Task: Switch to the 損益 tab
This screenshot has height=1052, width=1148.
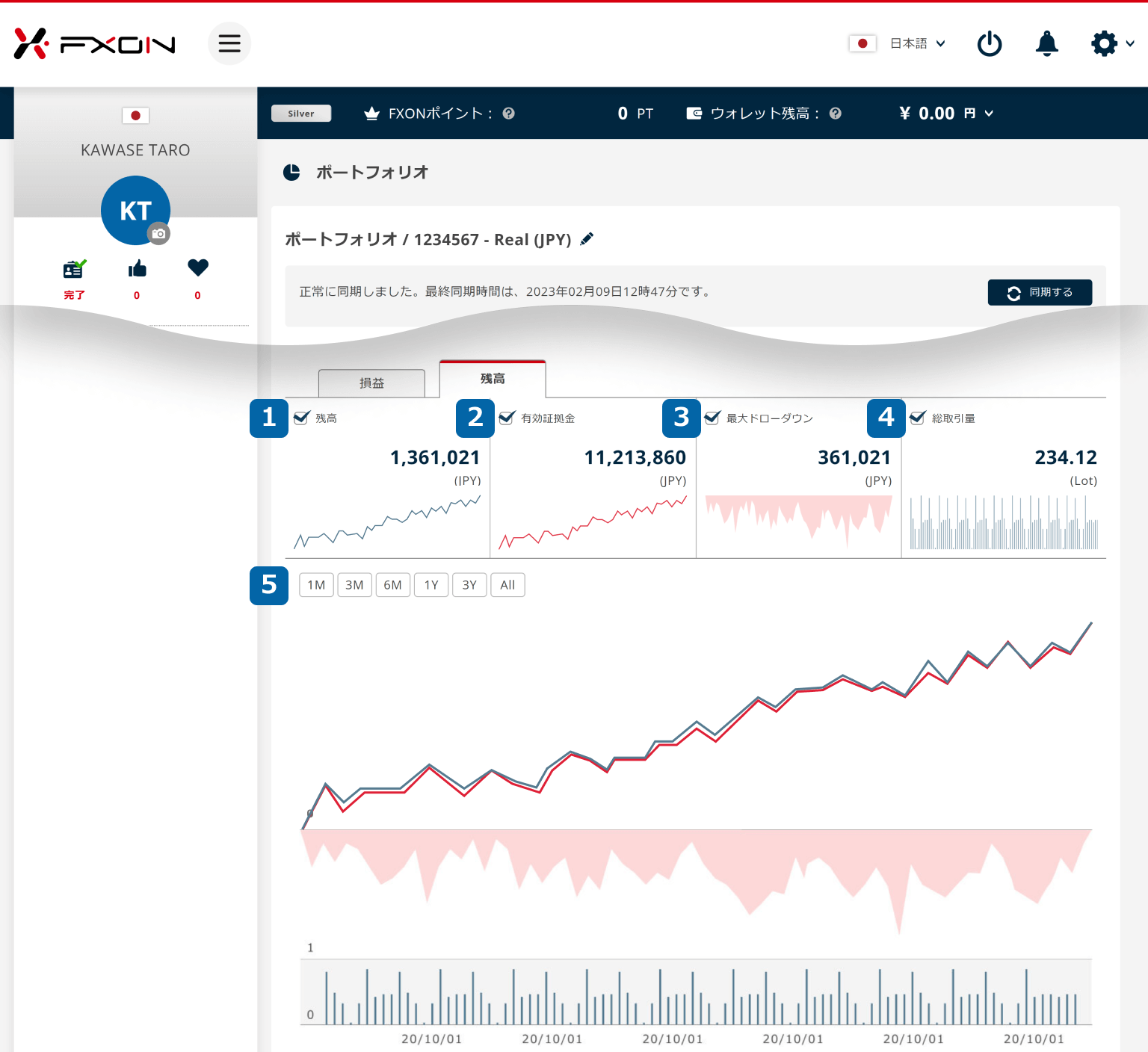Action: point(371,383)
